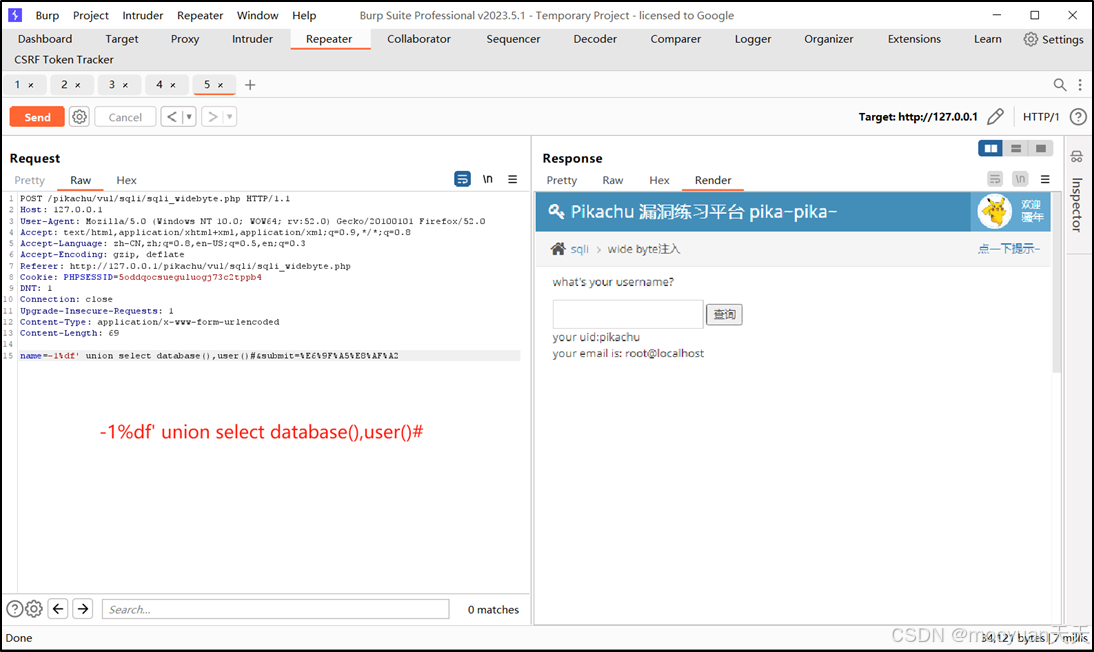Screen dimensions: 1094x652
Task: Switch to Dashboard tool tab
Action: pos(45,39)
